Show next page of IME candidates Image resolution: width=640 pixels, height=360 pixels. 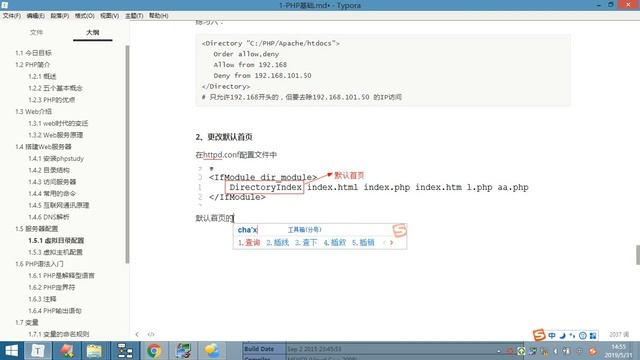[x=391, y=242]
